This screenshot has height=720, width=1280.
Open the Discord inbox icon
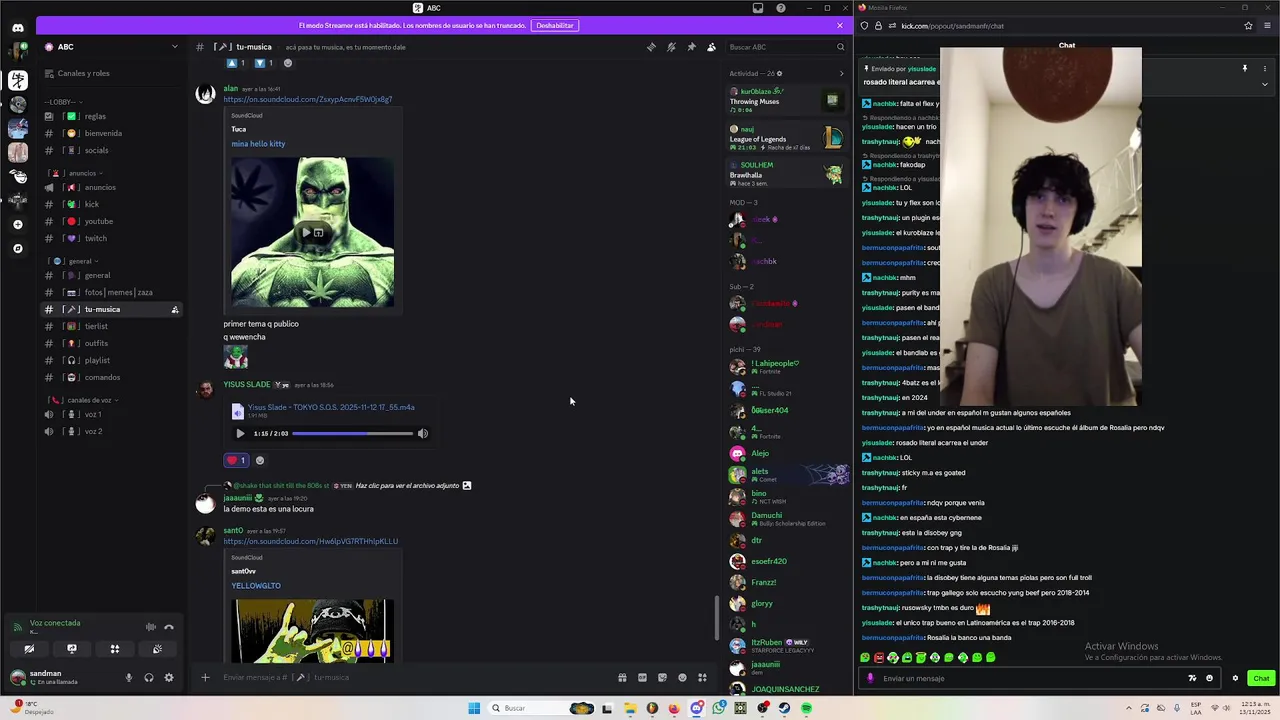click(x=758, y=8)
